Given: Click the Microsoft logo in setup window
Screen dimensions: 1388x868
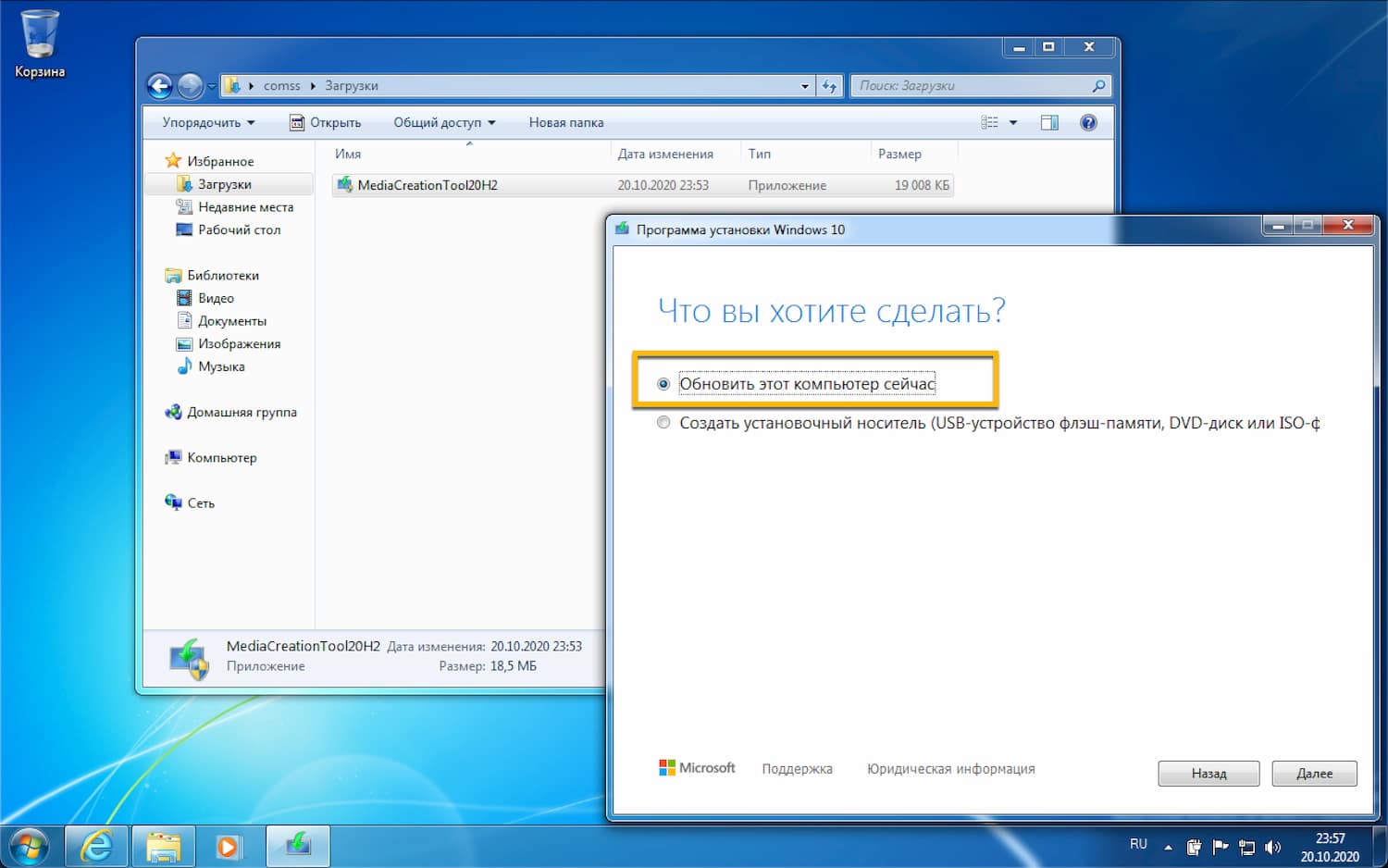Looking at the screenshot, I should (697, 768).
